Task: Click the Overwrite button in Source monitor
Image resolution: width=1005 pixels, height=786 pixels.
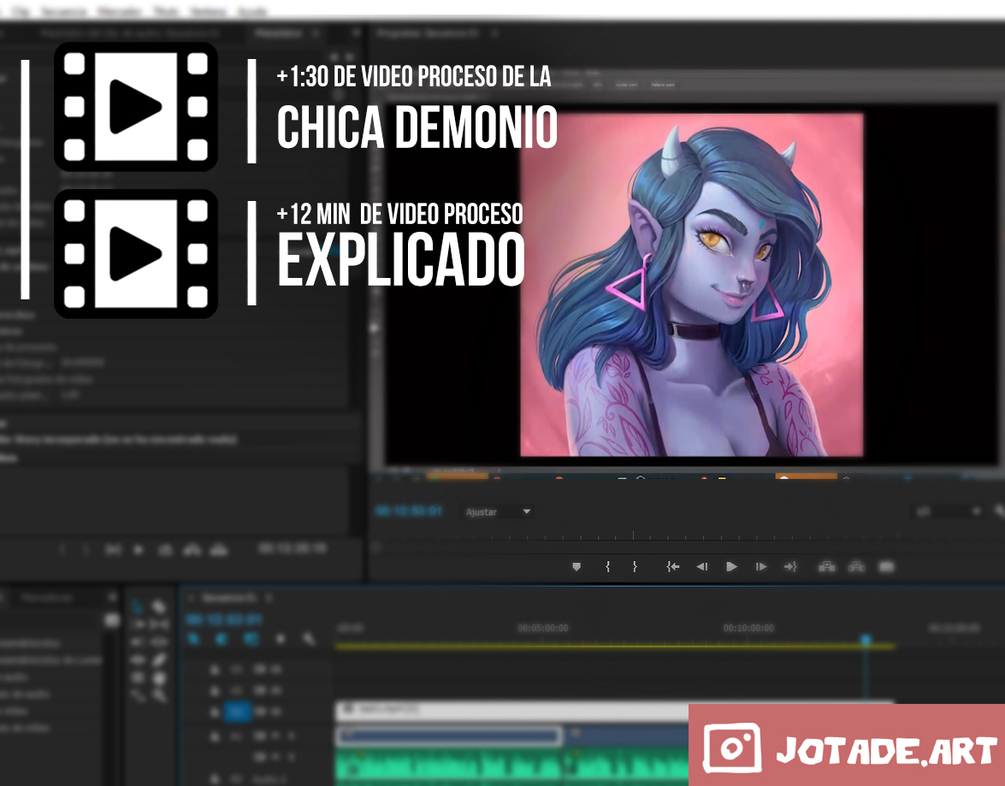Action: coord(219,549)
